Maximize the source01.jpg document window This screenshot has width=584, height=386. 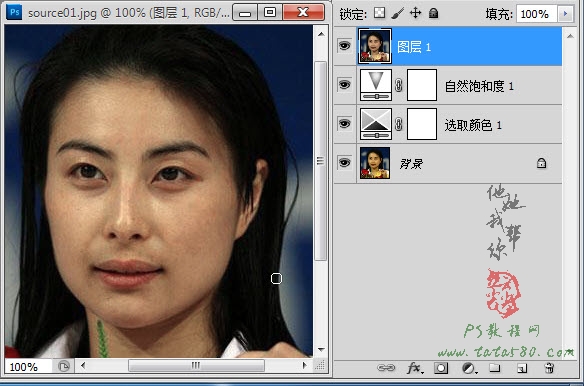coord(270,13)
